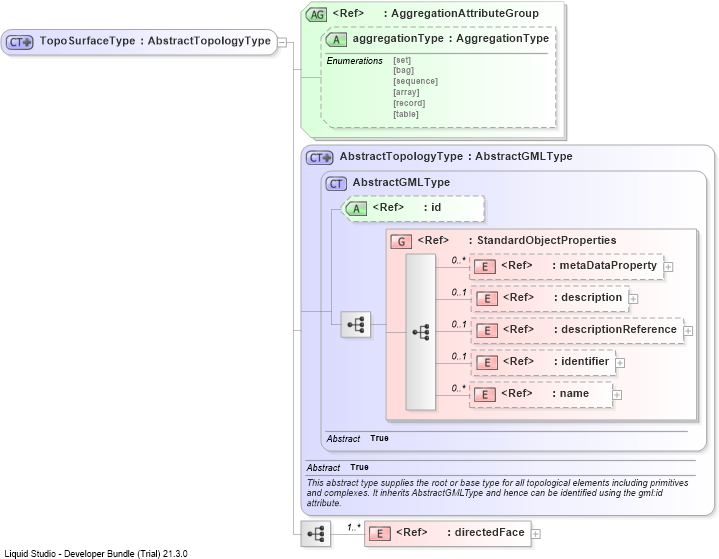Click the CT+ icon of AbstractTopologyType

click(320, 157)
